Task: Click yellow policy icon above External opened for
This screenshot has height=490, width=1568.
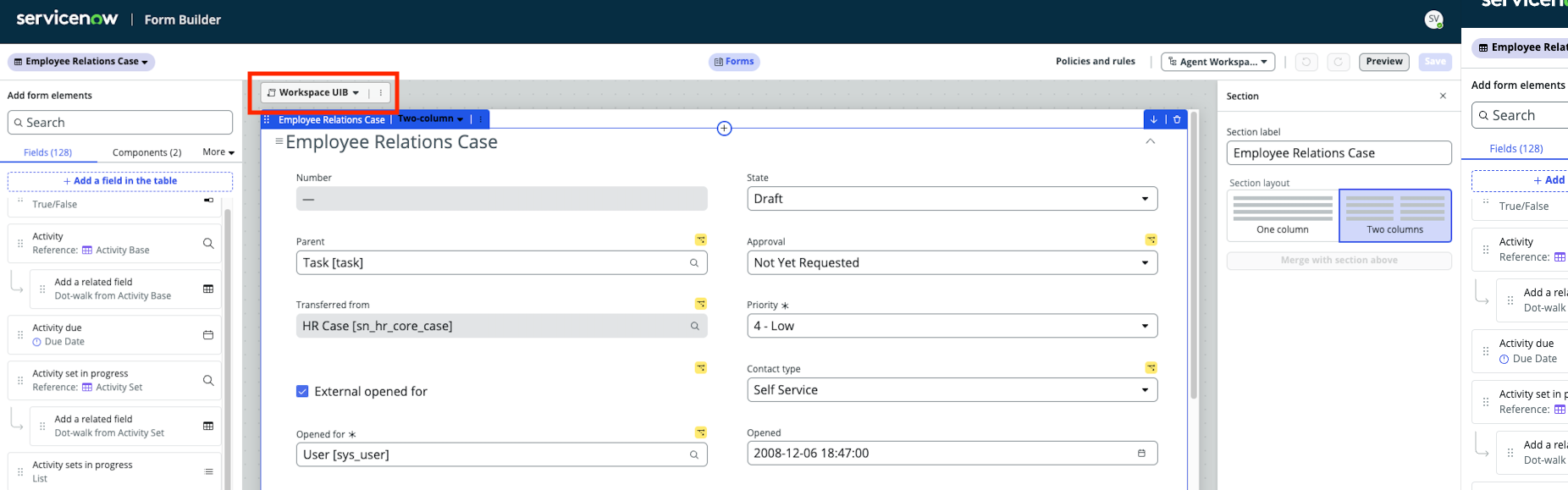Action: click(701, 368)
